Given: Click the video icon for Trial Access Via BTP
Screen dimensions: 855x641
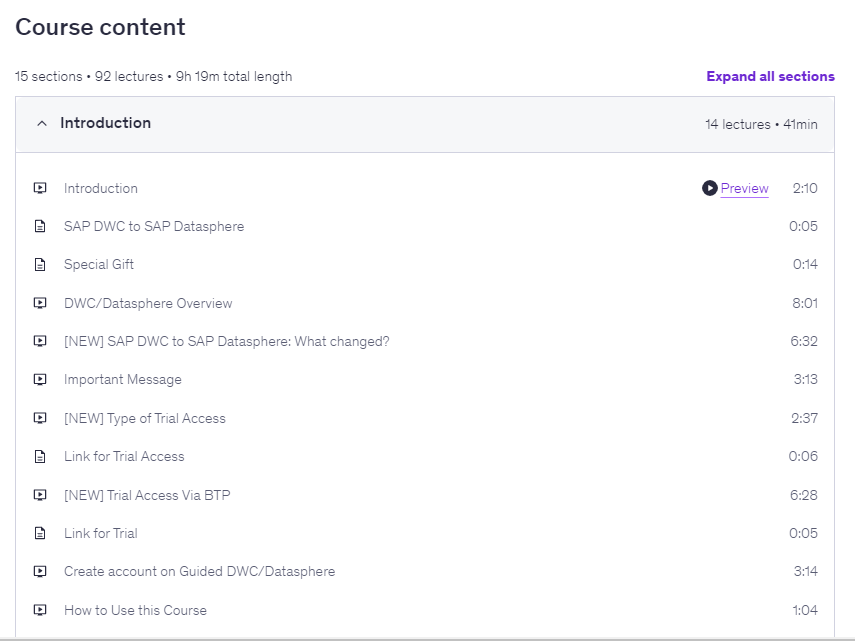Looking at the screenshot, I should coord(40,495).
